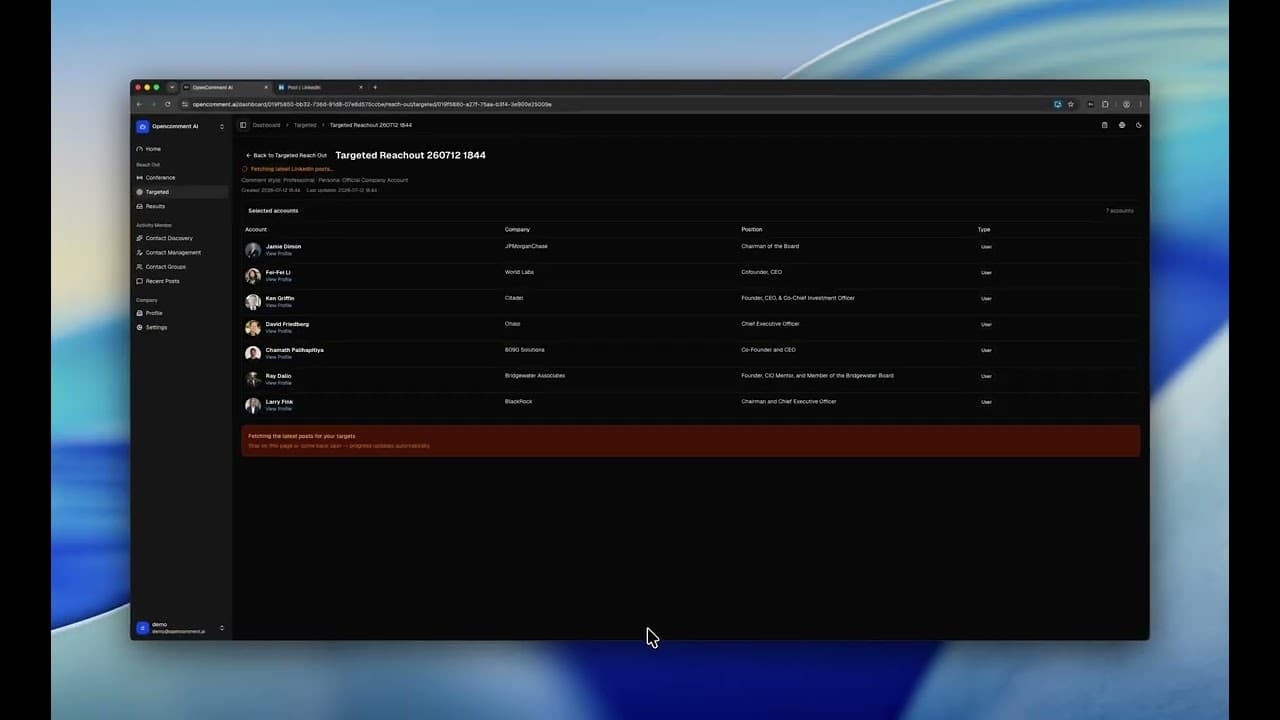1280x720 pixels.
Task: Open a new browser tab
Action: pyautogui.click(x=375, y=87)
